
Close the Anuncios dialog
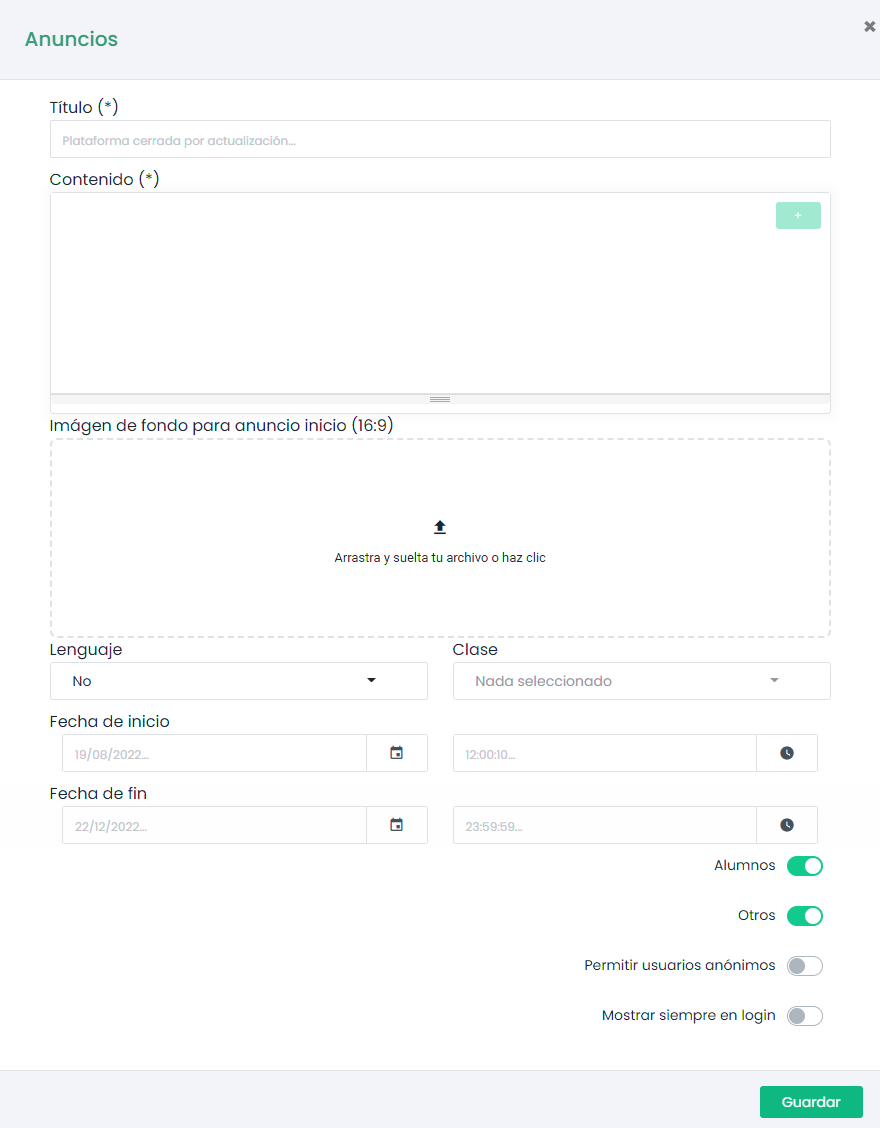pos(869,27)
